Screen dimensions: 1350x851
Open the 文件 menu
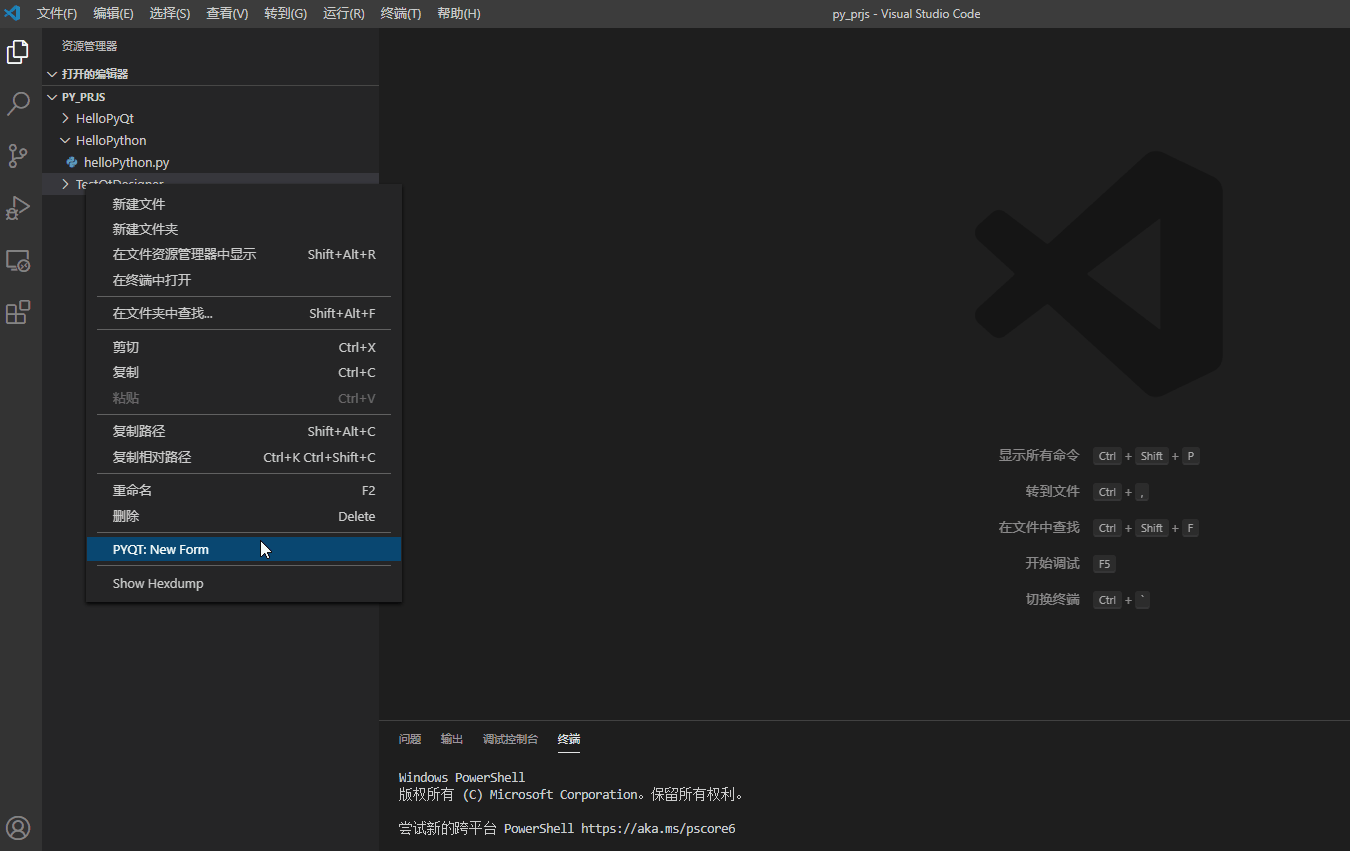[x=56, y=13]
